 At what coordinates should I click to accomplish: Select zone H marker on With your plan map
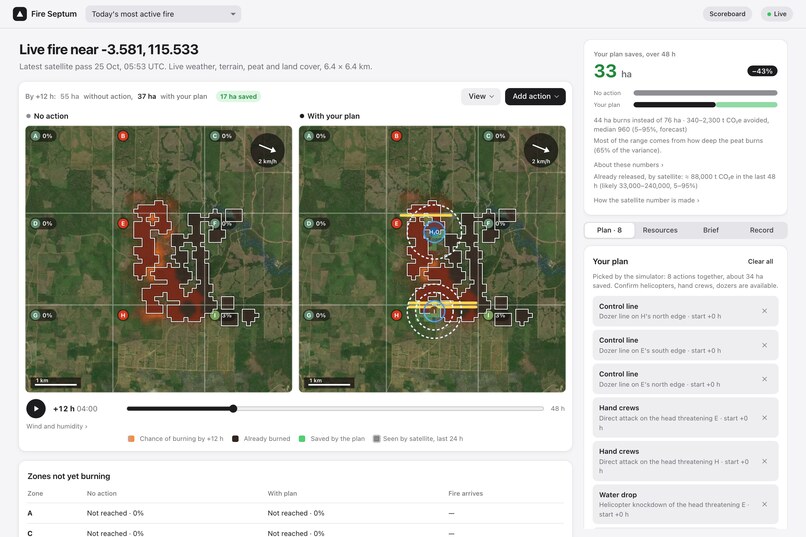(396, 315)
